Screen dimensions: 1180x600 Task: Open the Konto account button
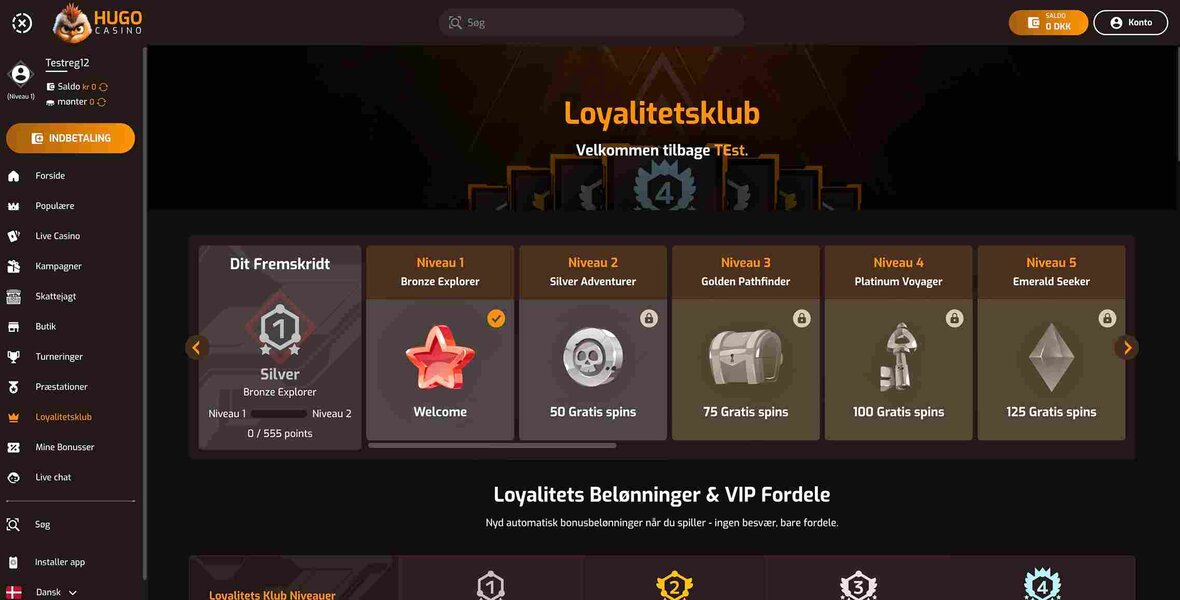click(x=1130, y=23)
